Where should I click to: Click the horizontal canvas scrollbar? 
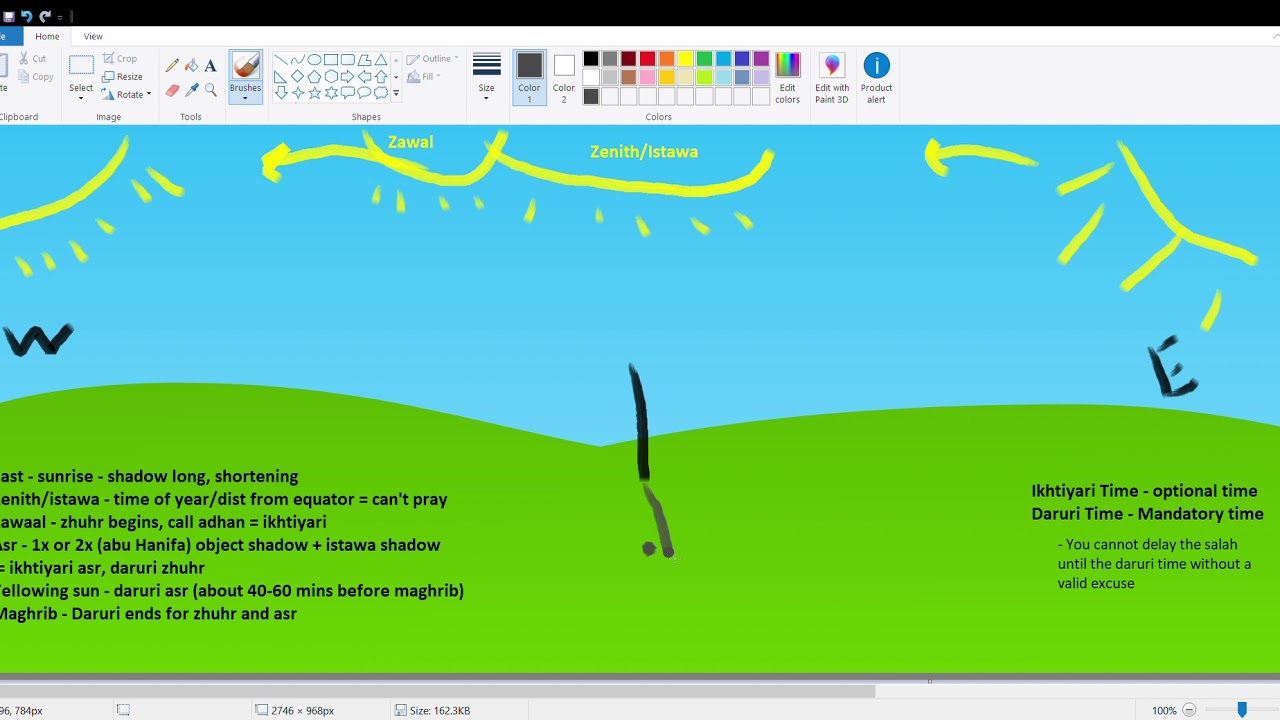(437, 690)
